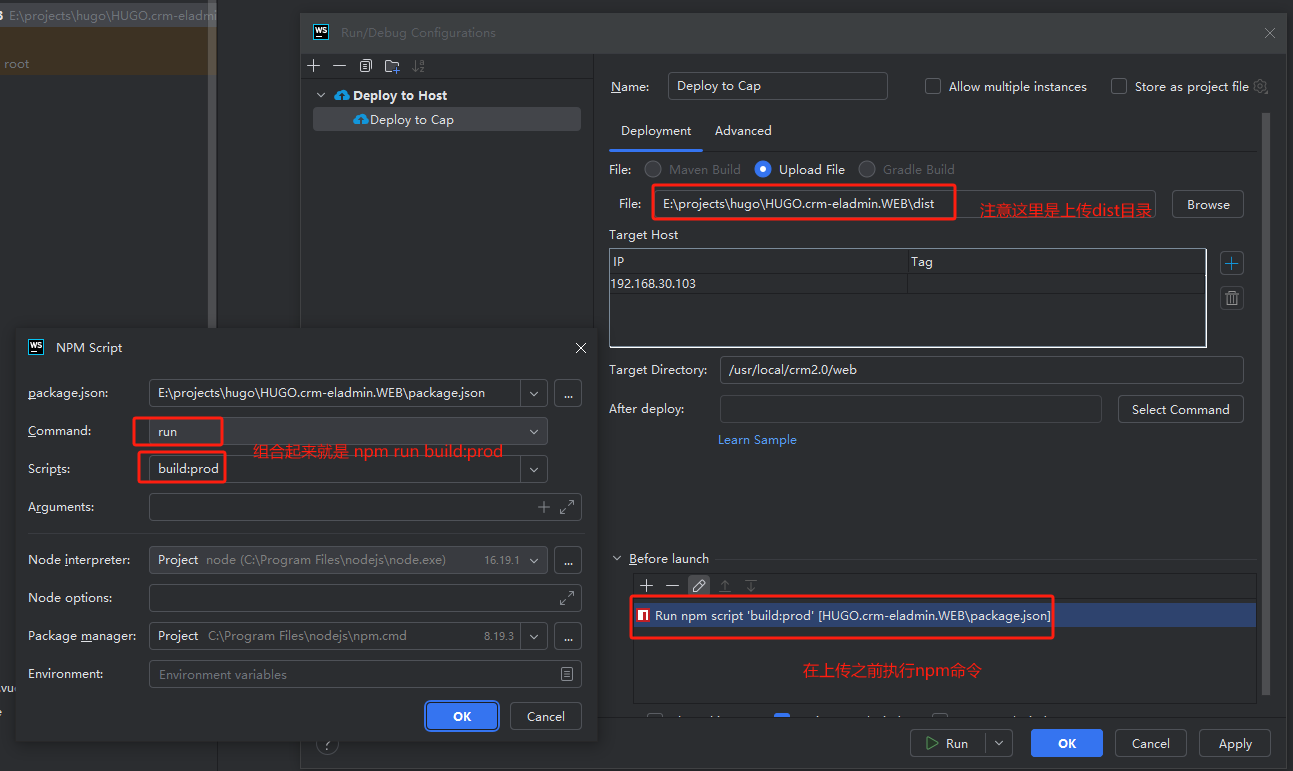Edit the configuration Name field
1293x771 pixels.
(x=777, y=86)
